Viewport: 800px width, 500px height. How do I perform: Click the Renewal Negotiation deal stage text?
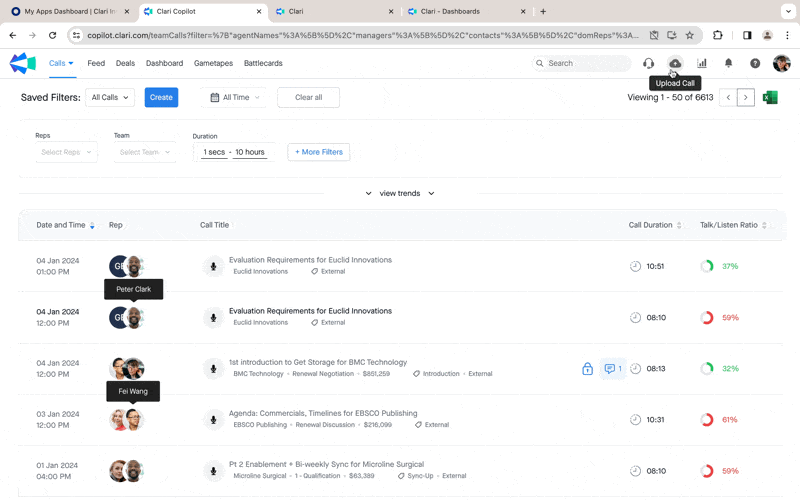pos(323,374)
